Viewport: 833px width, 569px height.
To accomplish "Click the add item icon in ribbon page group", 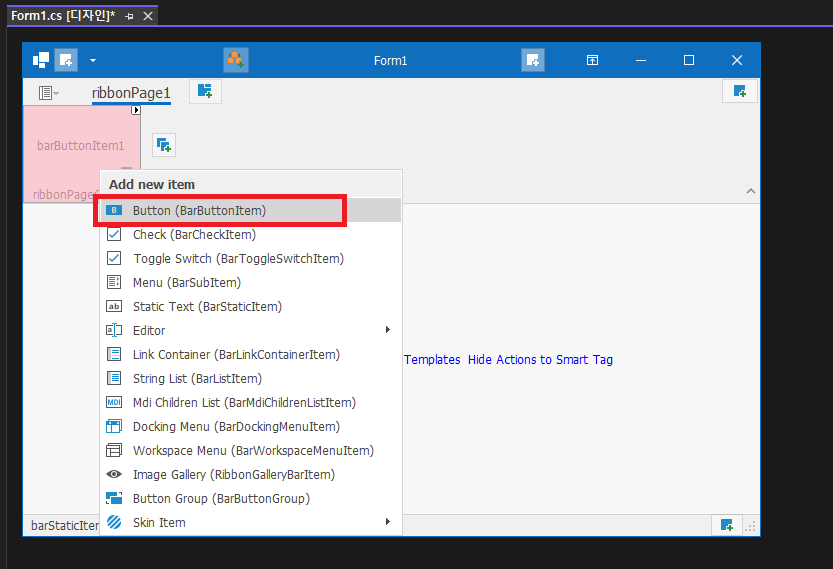I will 164,145.
